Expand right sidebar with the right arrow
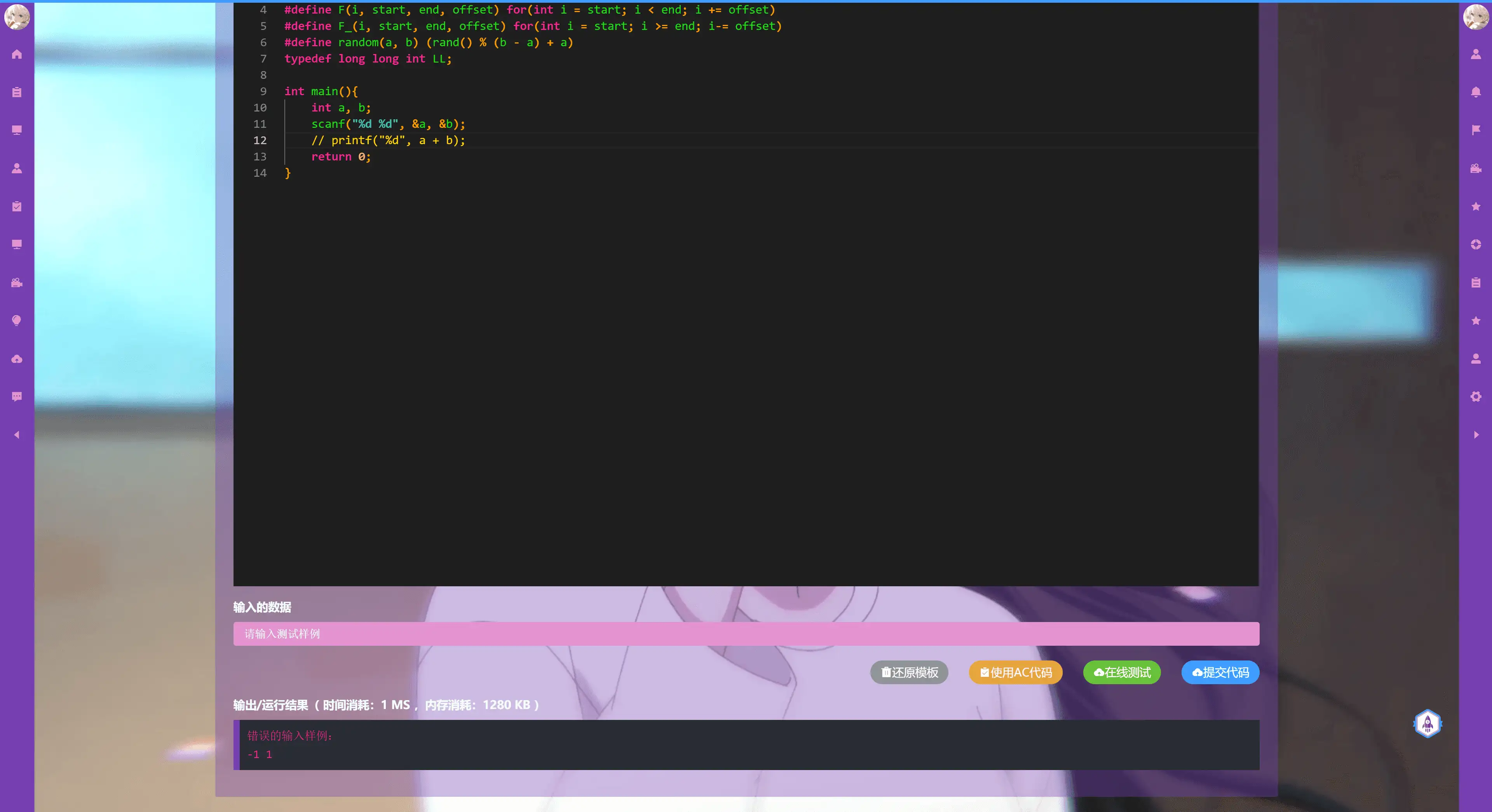1492x812 pixels. 1476,435
